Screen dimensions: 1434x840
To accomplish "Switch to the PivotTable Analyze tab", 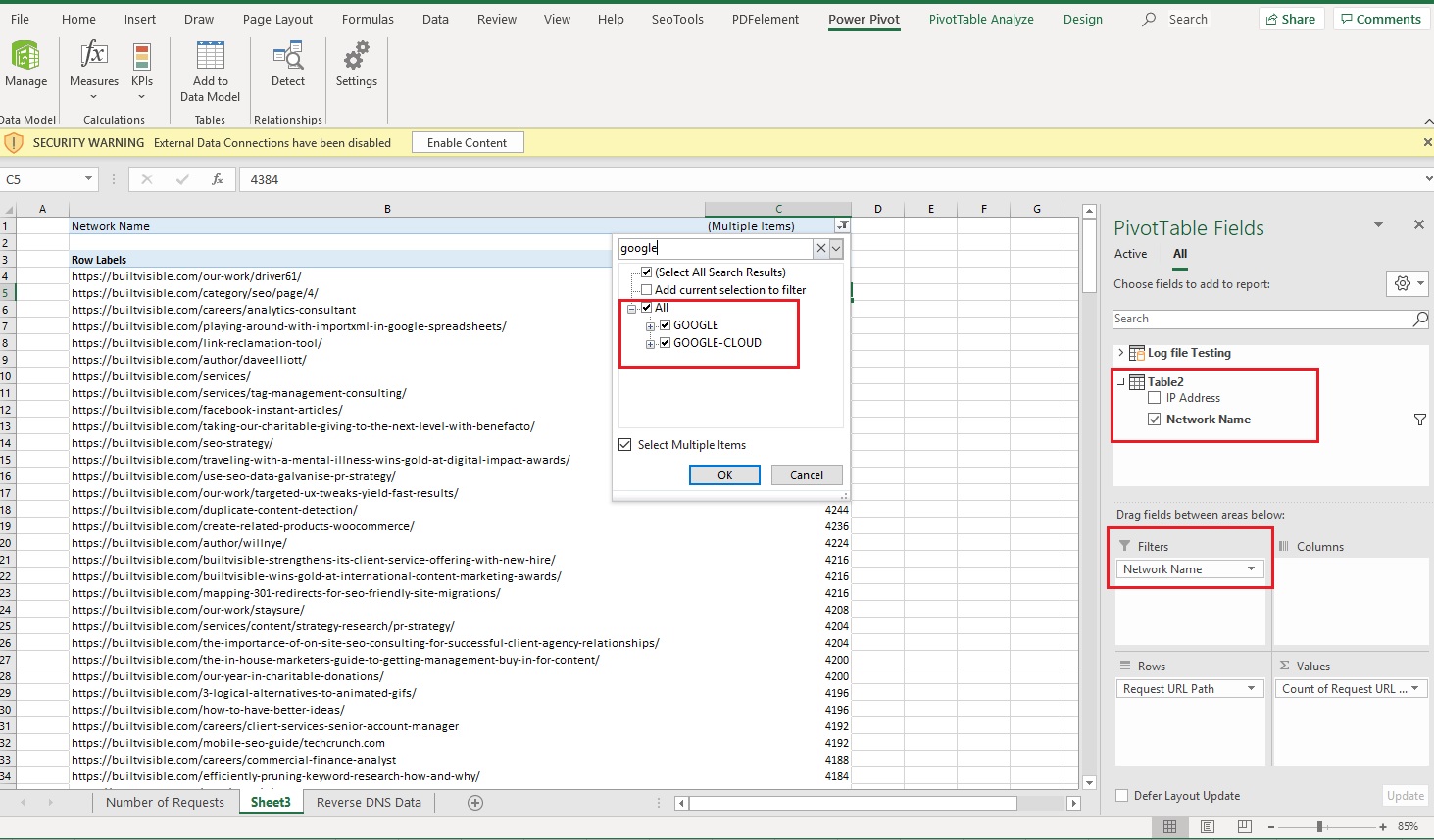I will (981, 19).
